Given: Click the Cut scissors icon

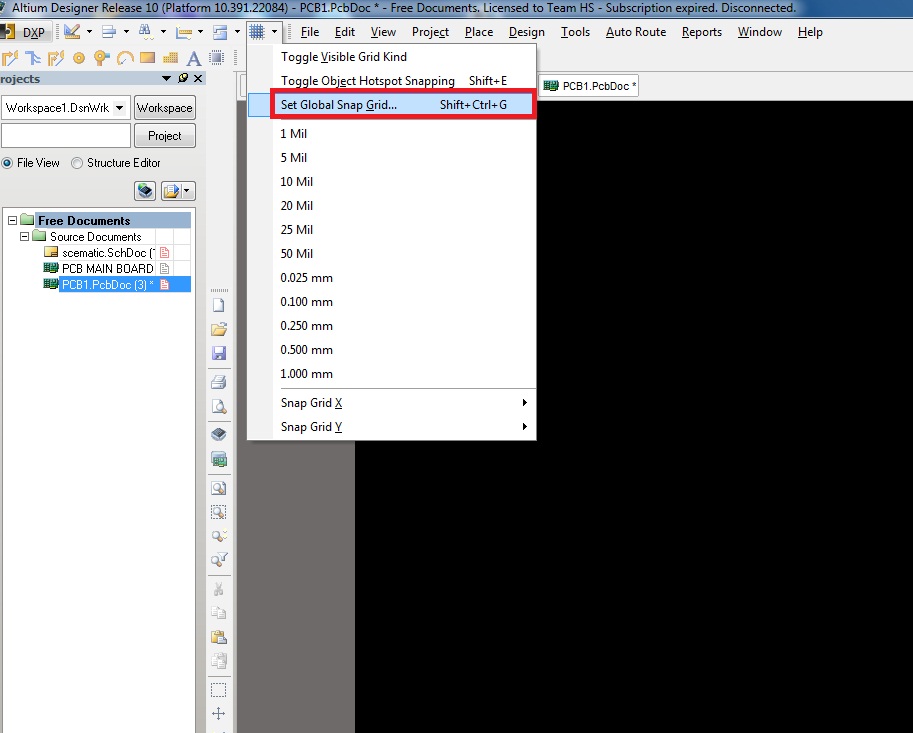Looking at the screenshot, I should point(219,588).
